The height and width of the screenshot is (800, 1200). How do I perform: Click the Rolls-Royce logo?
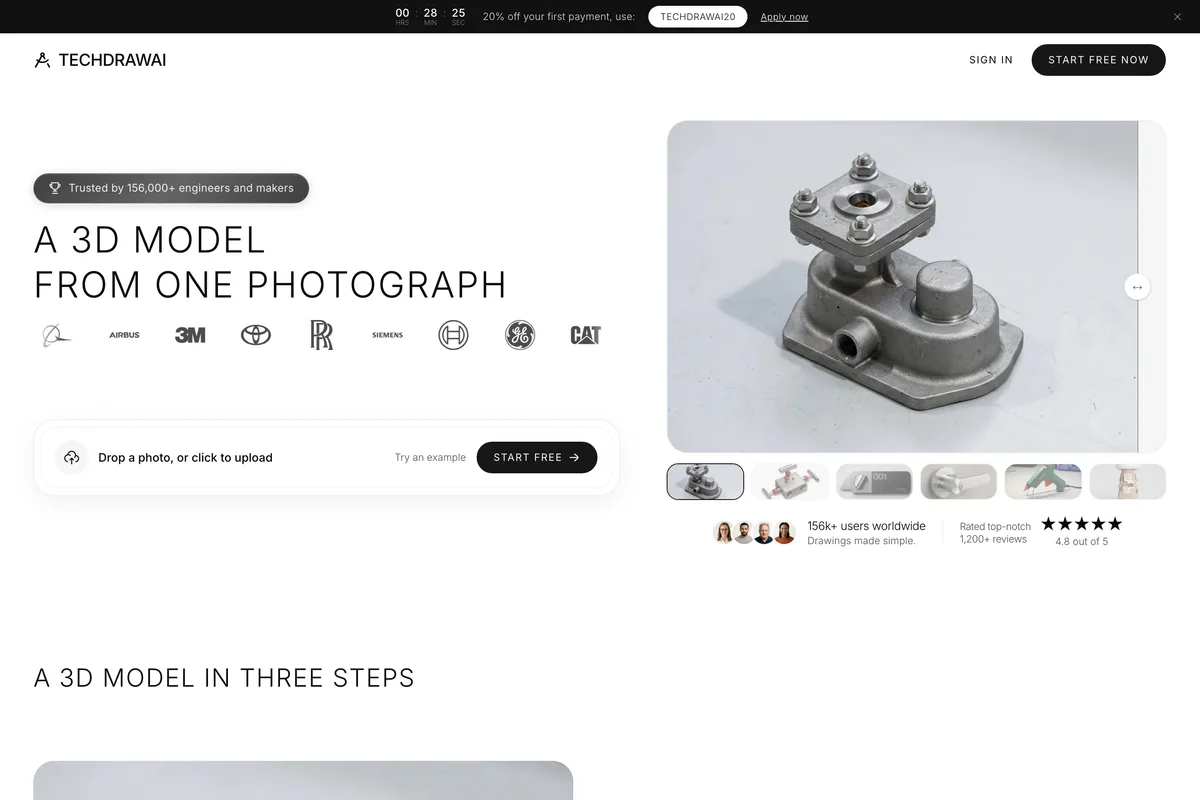(321, 335)
